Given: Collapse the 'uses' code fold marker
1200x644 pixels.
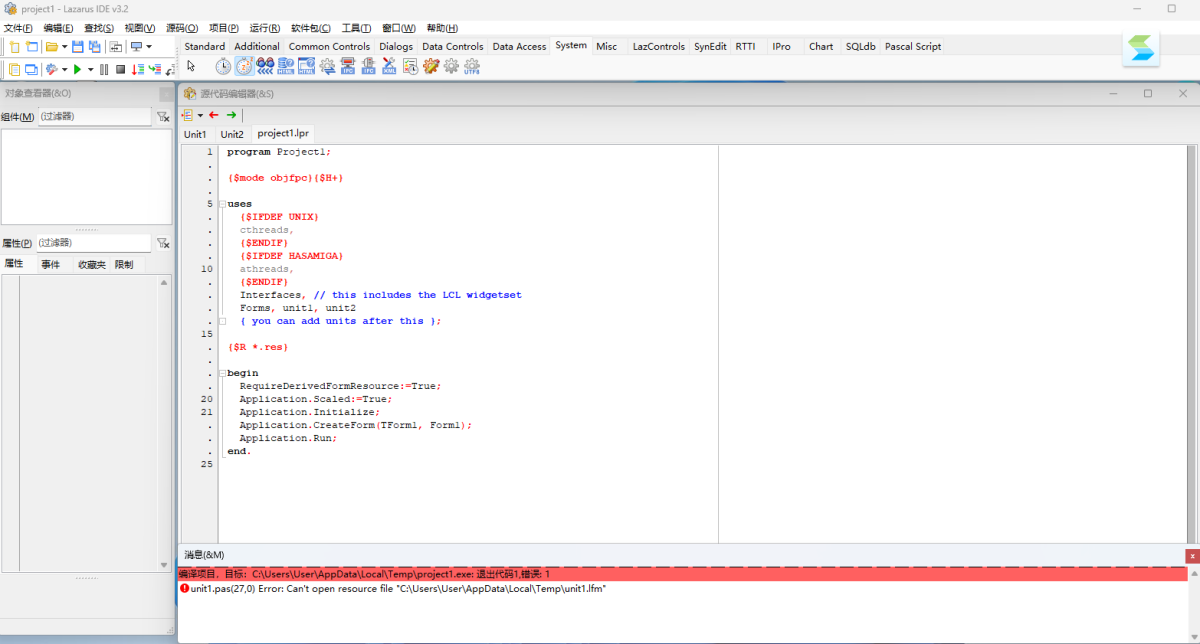Looking at the screenshot, I should (x=222, y=204).
